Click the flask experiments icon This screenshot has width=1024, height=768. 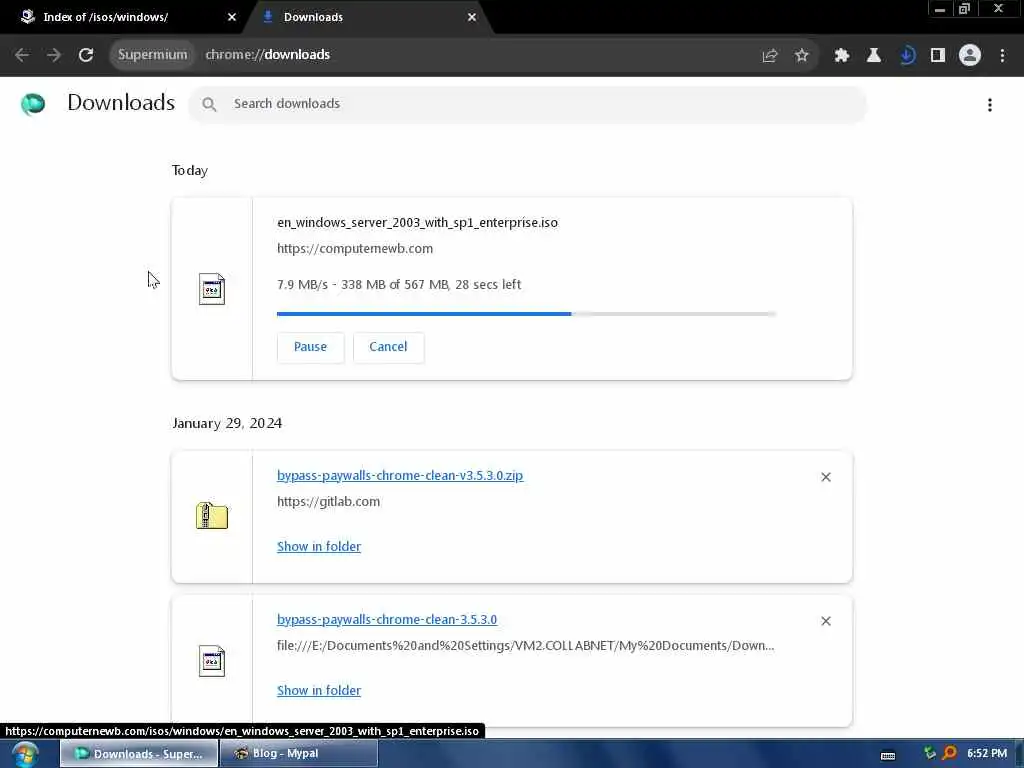[874, 56]
